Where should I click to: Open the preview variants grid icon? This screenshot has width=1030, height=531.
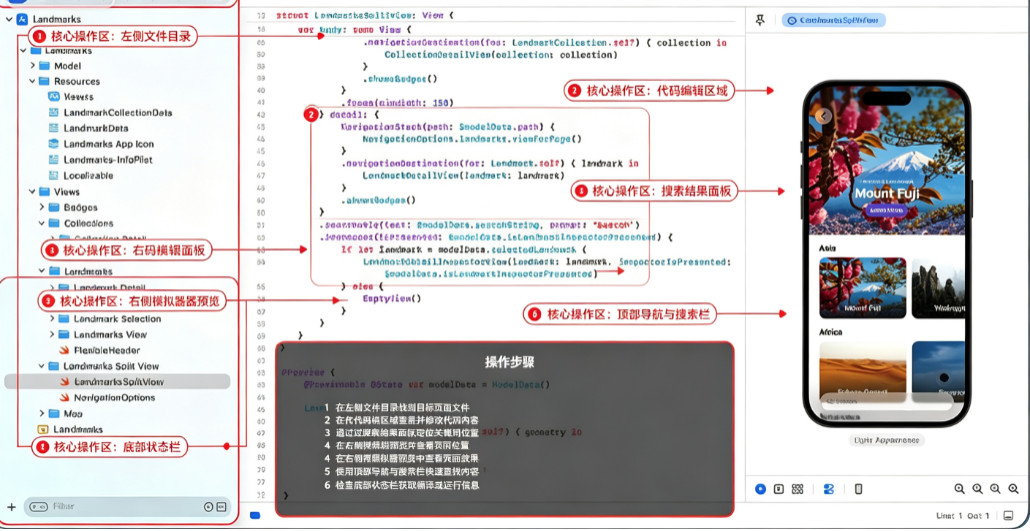pyautogui.click(x=797, y=489)
